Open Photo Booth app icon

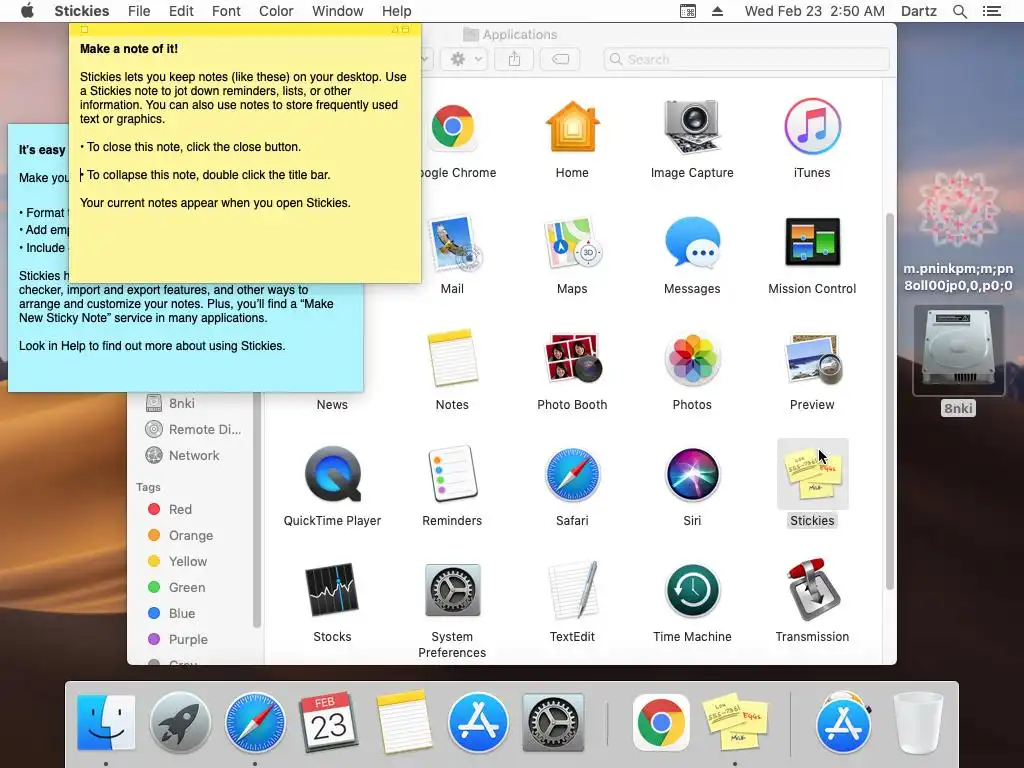(x=573, y=359)
